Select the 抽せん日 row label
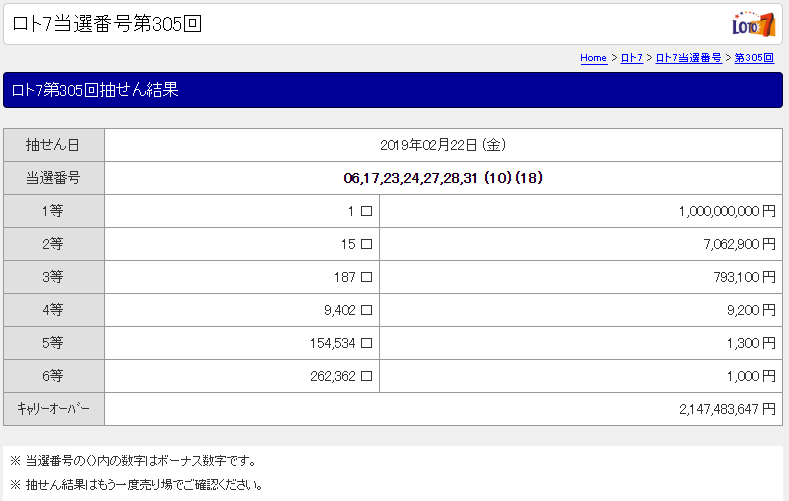Screen dimensions: 789x501 point(53,145)
